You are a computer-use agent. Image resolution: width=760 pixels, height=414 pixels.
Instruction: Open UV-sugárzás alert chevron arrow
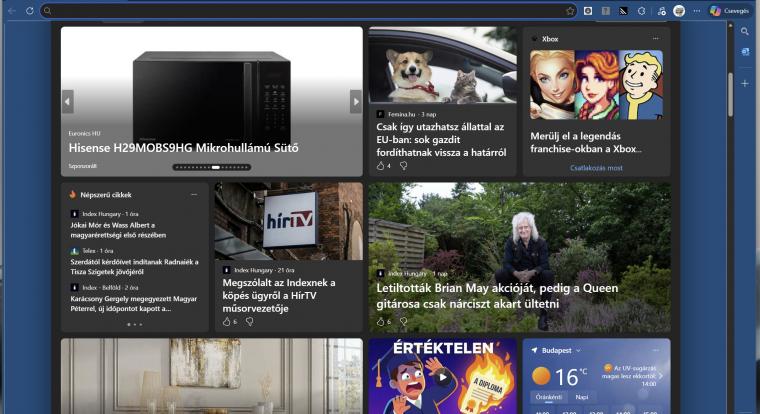click(x=661, y=376)
